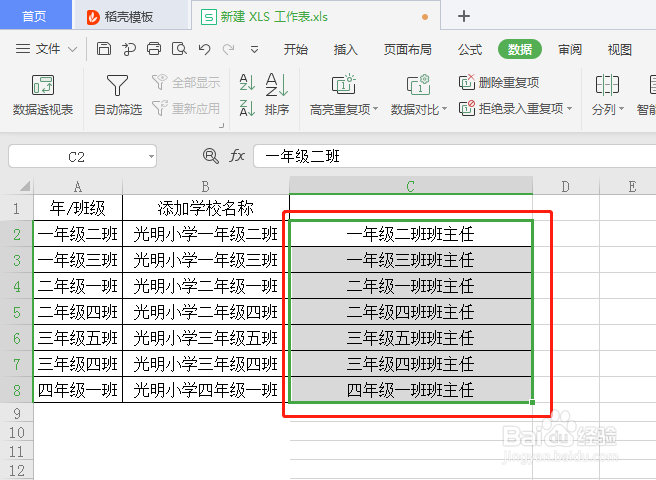This screenshot has height=480, width=656.
Task: Expand the quick access toolbar customize arrow
Action: (x=254, y=50)
